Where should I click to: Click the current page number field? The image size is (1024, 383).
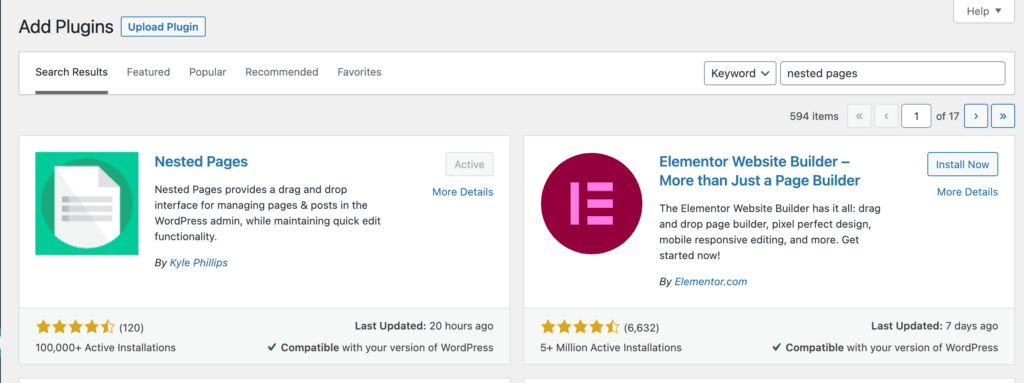(x=916, y=116)
